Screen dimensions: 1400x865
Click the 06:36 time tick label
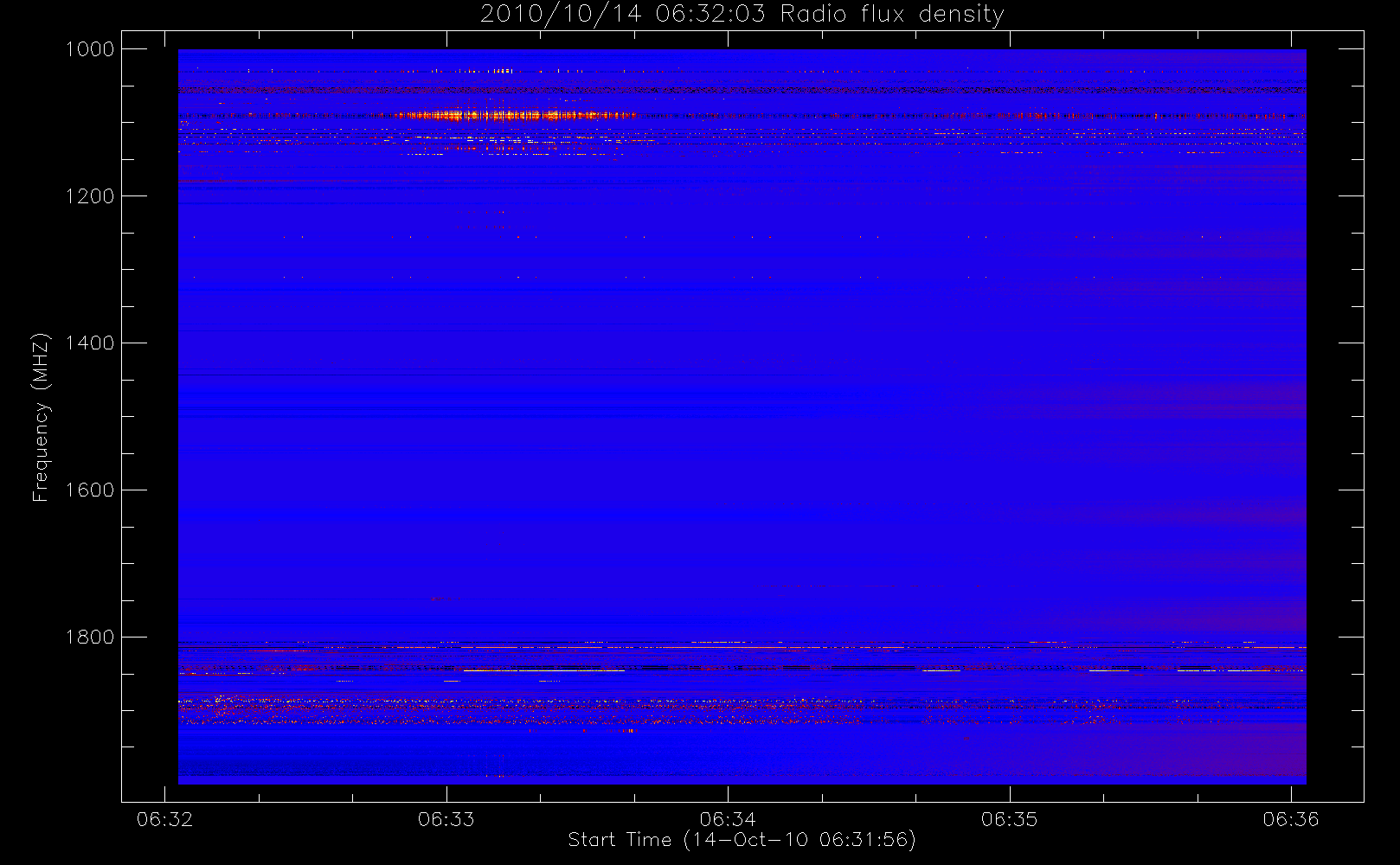tap(1291, 819)
